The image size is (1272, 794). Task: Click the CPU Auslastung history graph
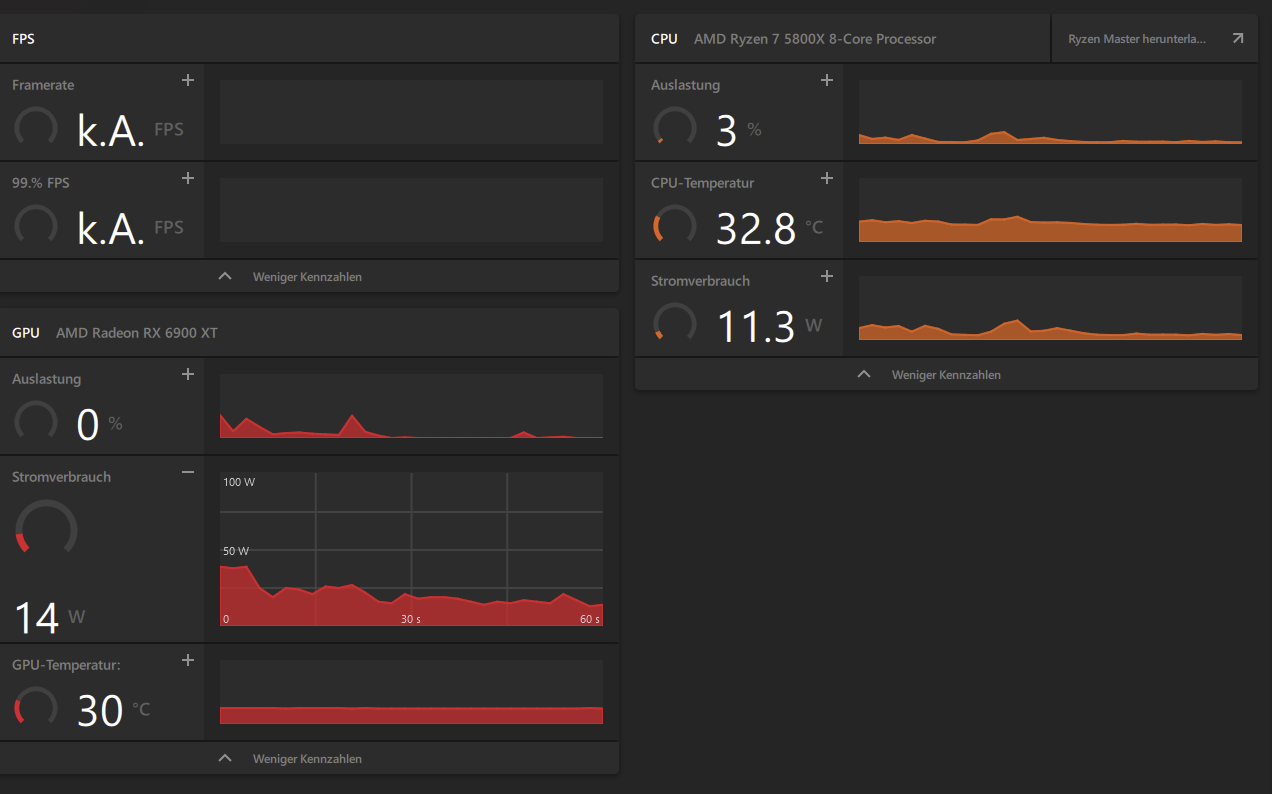tap(1050, 112)
